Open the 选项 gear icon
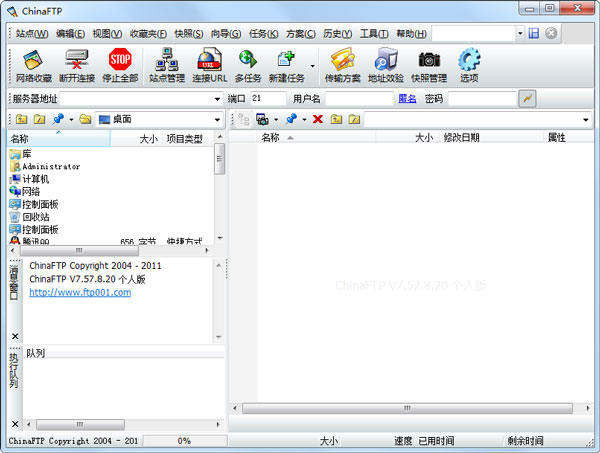The width and height of the screenshot is (600, 453). click(x=469, y=65)
